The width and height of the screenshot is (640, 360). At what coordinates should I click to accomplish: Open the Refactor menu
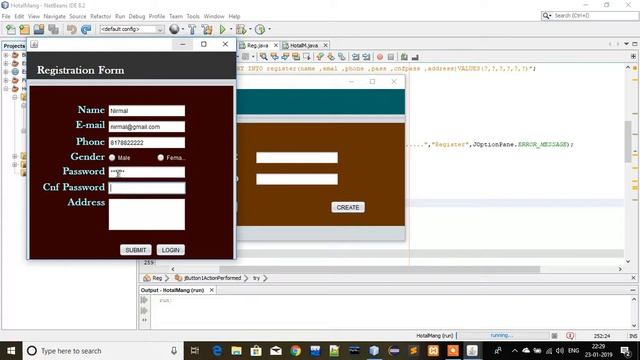(x=100, y=16)
